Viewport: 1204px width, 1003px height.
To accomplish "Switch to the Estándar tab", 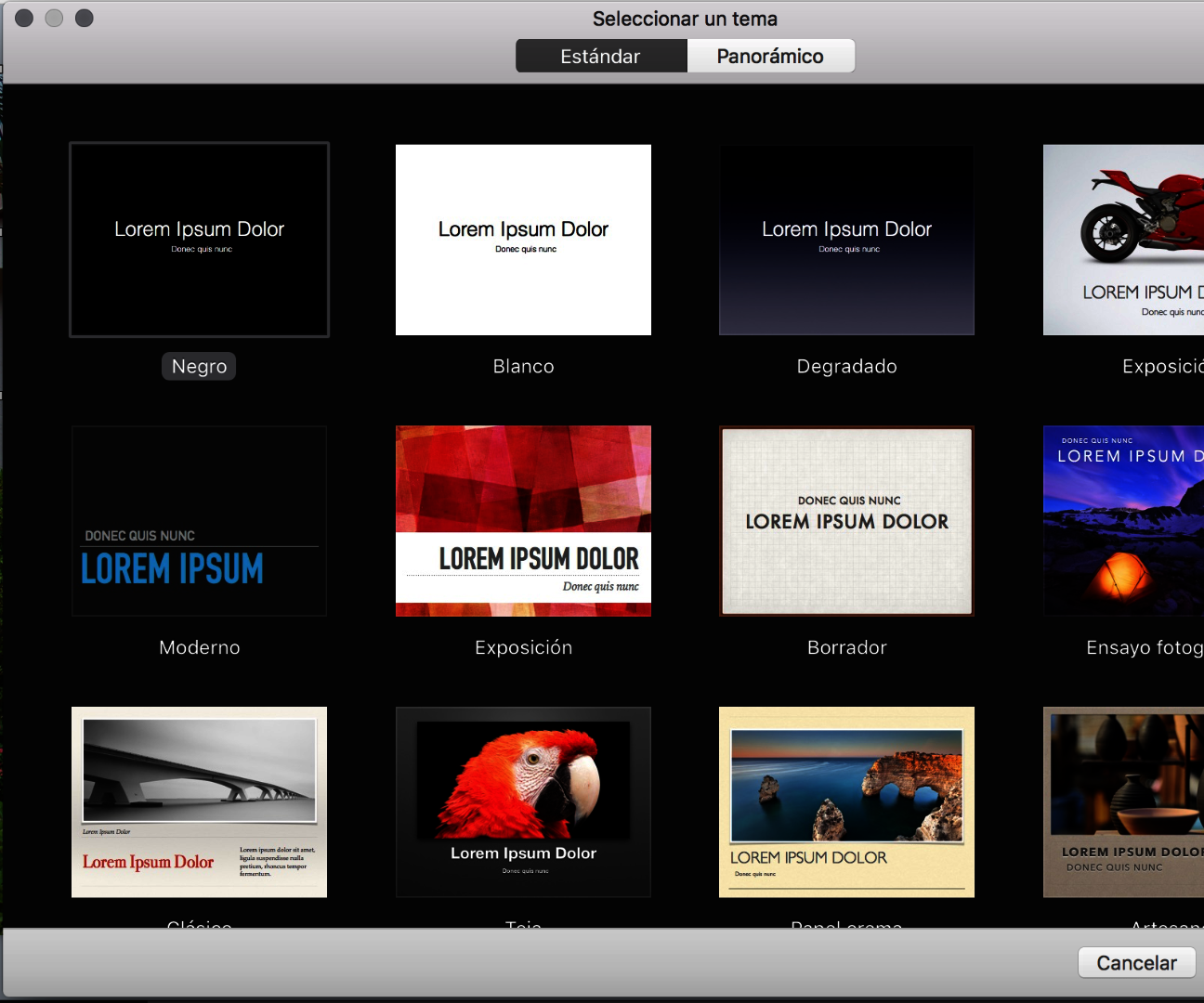I will [x=600, y=57].
